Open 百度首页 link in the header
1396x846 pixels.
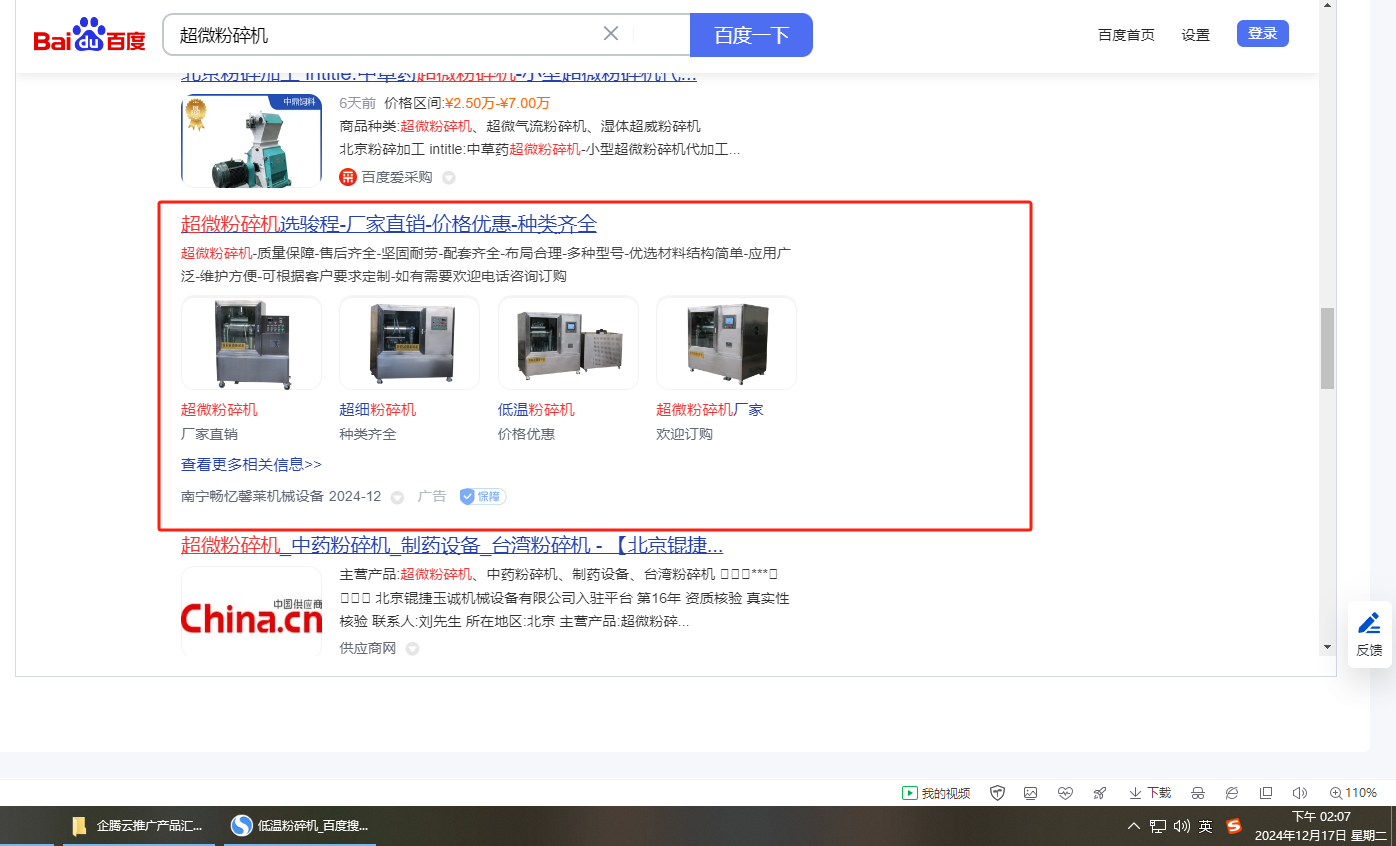pyautogui.click(x=1126, y=35)
